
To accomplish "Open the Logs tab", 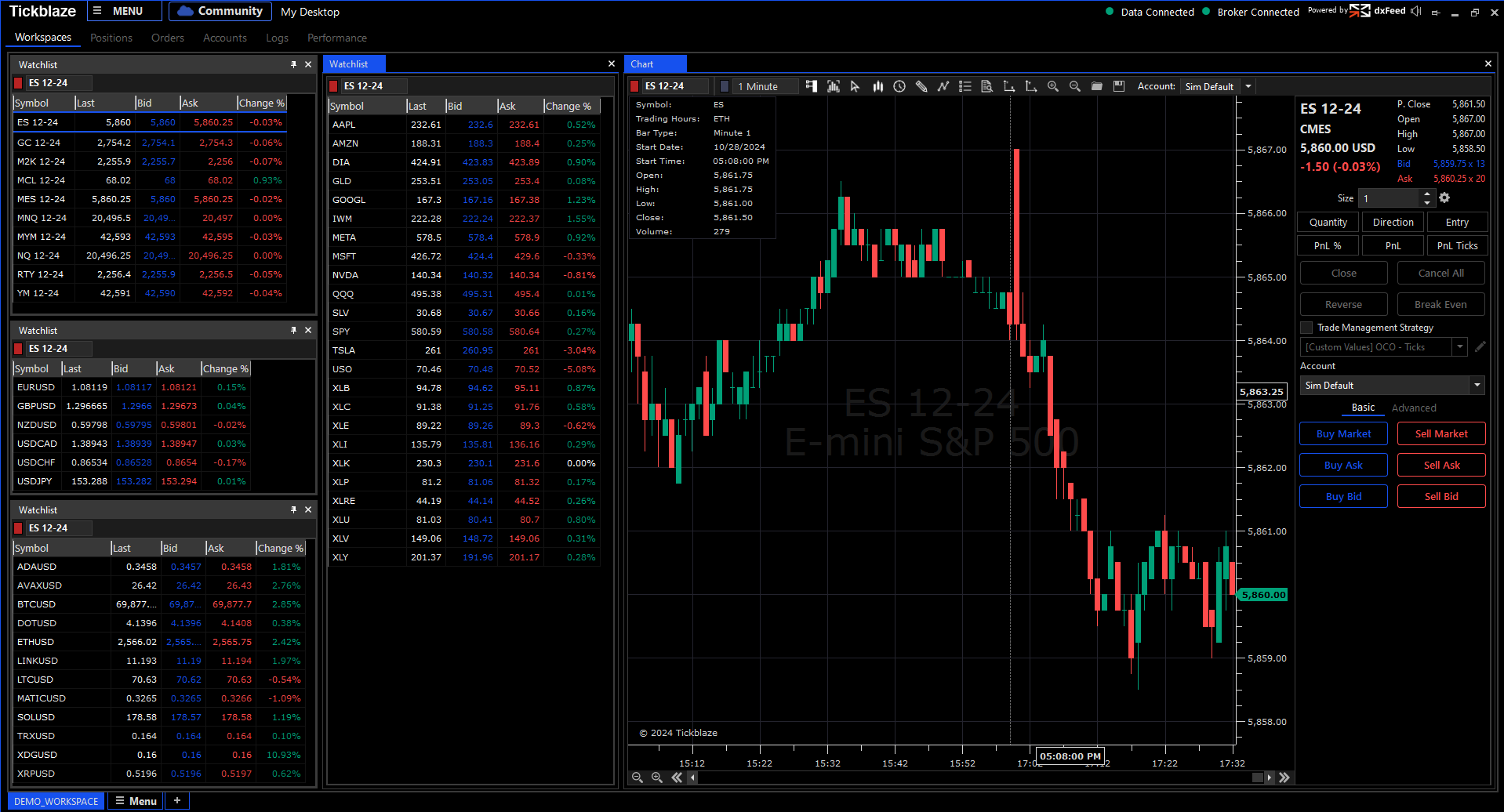I will pyautogui.click(x=277, y=38).
